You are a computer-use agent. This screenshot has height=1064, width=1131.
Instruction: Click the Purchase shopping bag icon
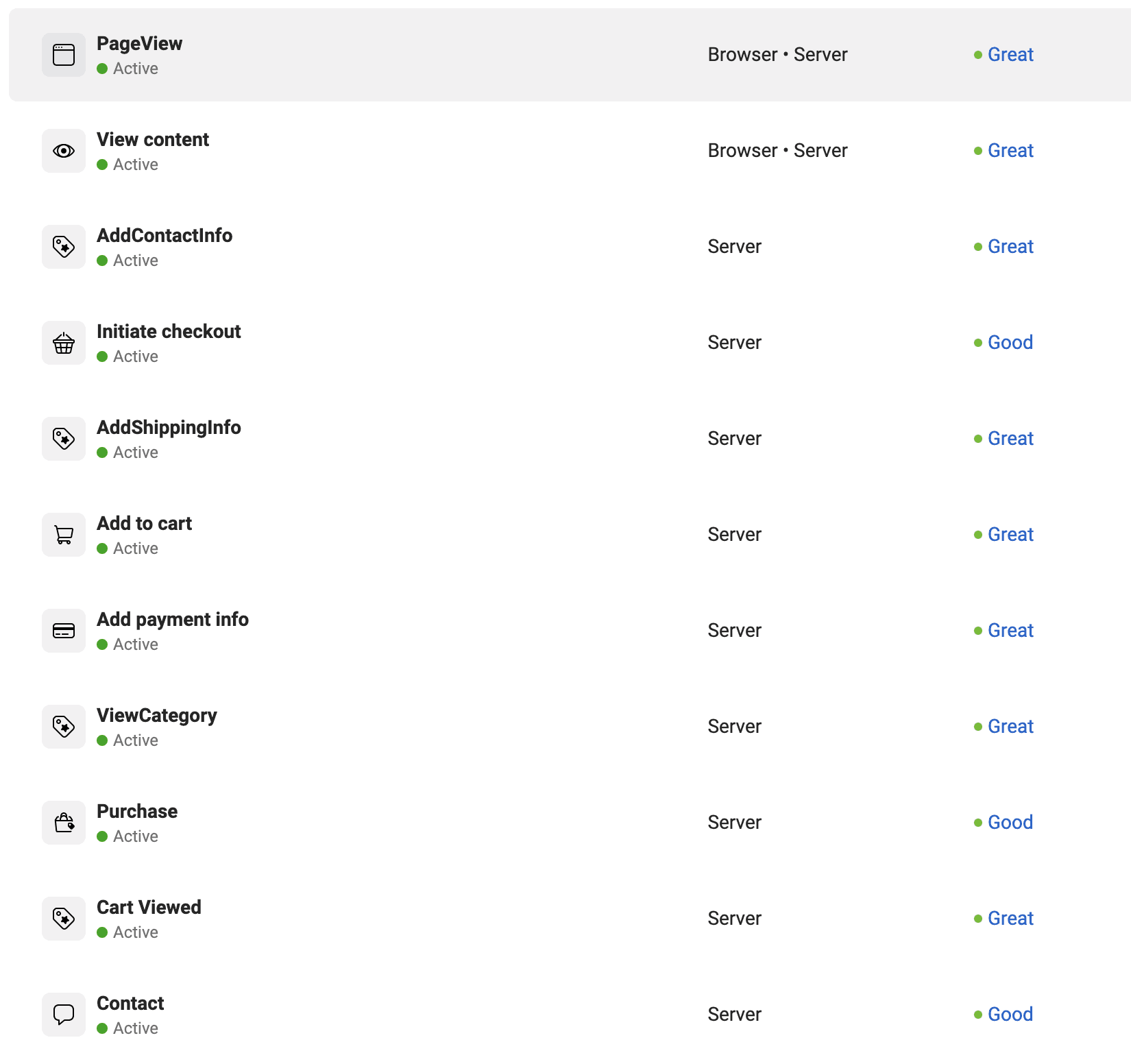click(64, 823)
